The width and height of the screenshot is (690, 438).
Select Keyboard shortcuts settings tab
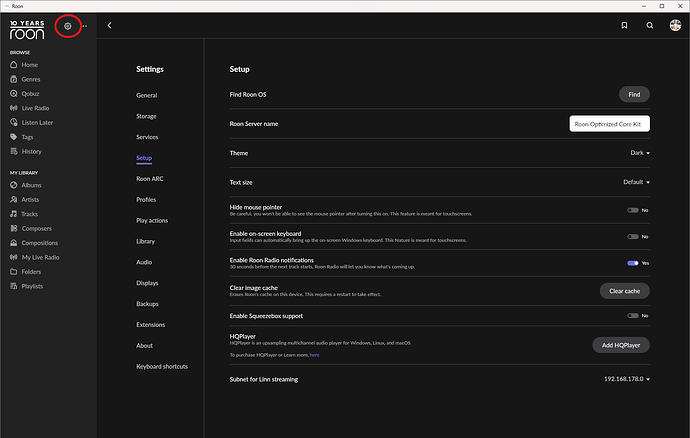pos(162,366)
